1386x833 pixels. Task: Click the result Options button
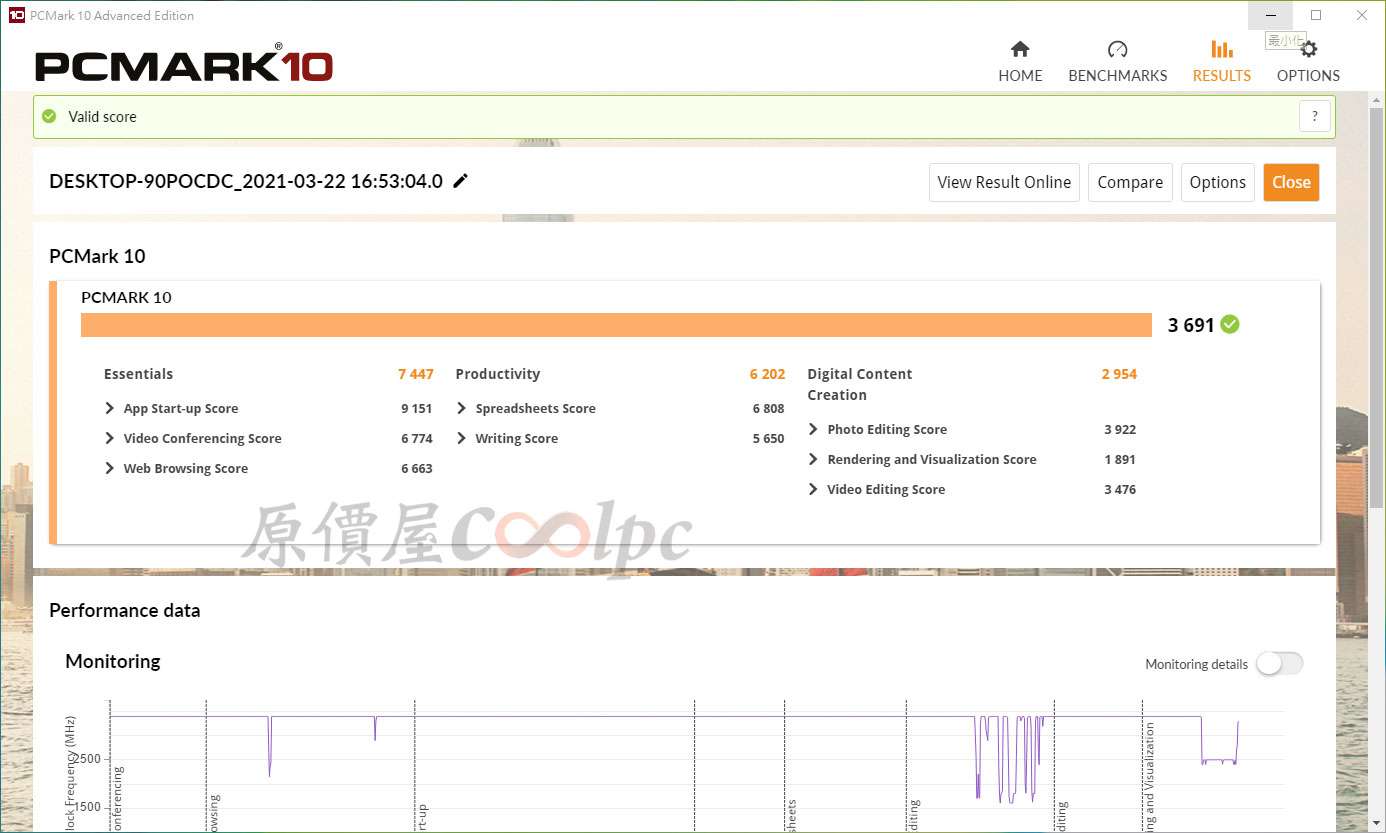1217,182
